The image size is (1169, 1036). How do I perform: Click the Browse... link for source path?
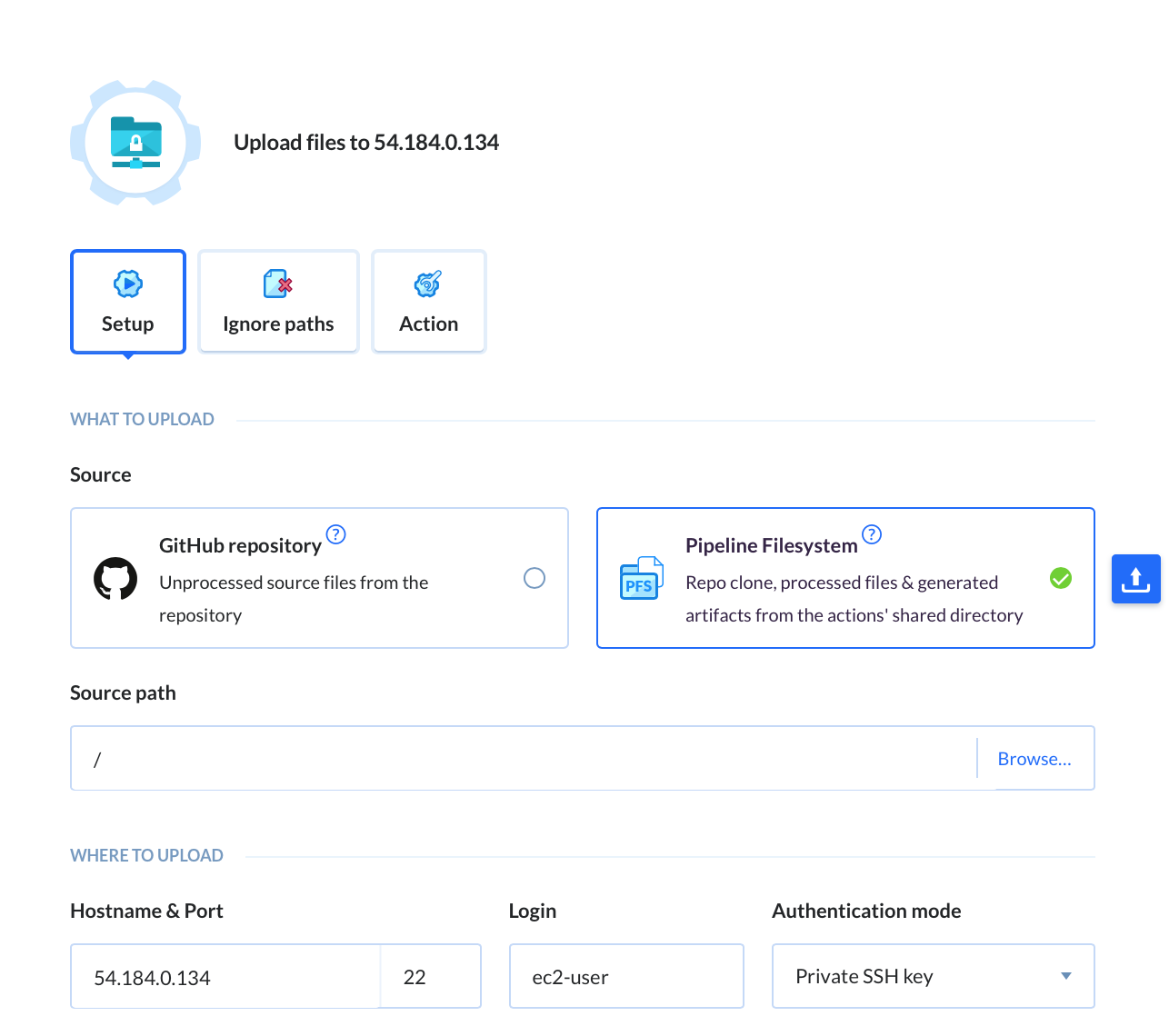pos(1034,759)
